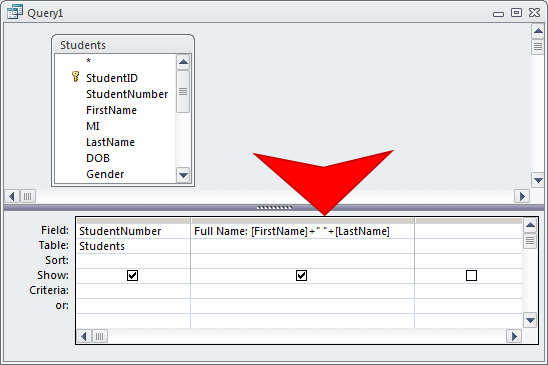This screenshot has width=548, height=365.
Task: Click the Full Name expression Field cell
Action: pos(302,231)
